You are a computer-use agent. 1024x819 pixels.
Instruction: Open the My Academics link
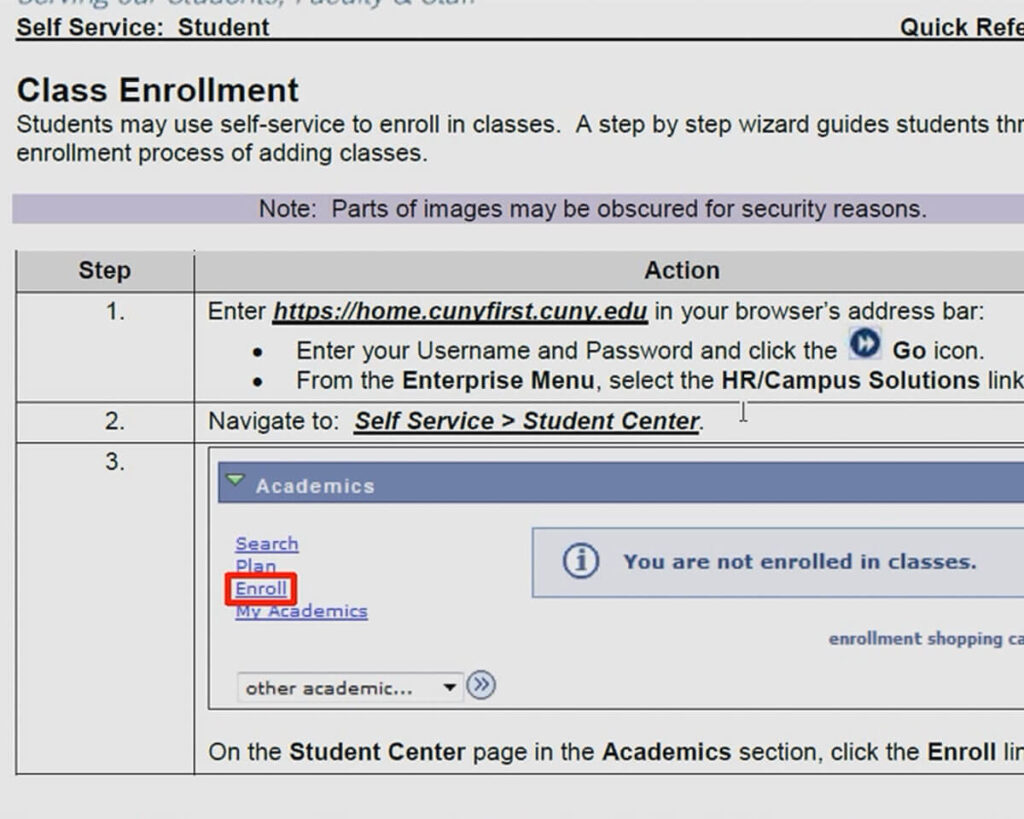click(301, 611)
